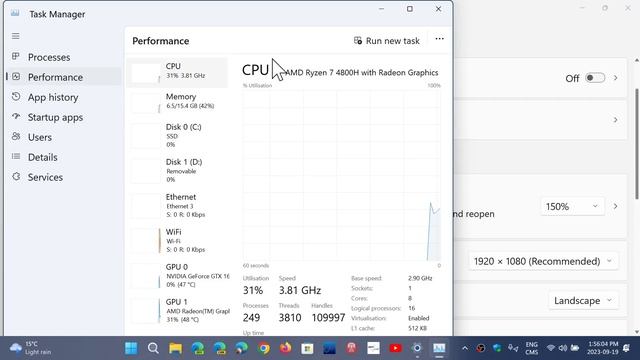Expand the chevron beside the Off toggle

616,78
